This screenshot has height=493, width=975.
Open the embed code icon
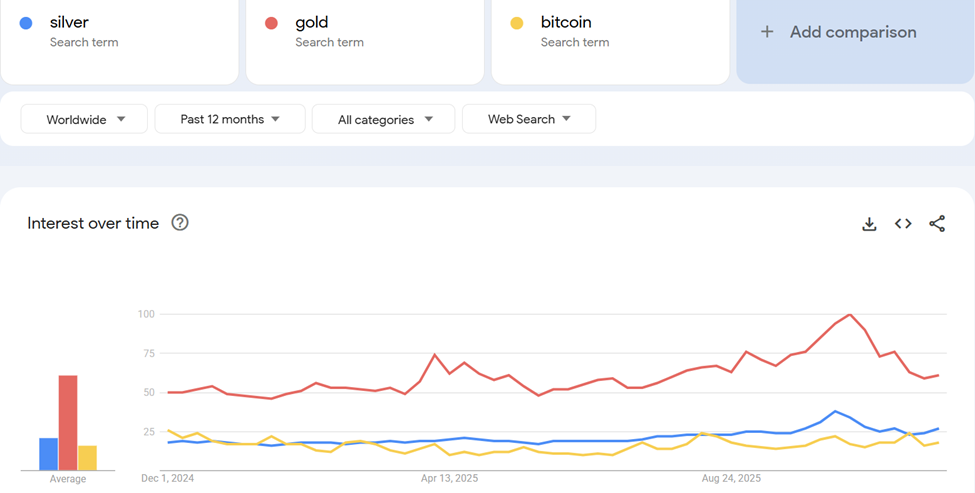click(x=903, y=224)
